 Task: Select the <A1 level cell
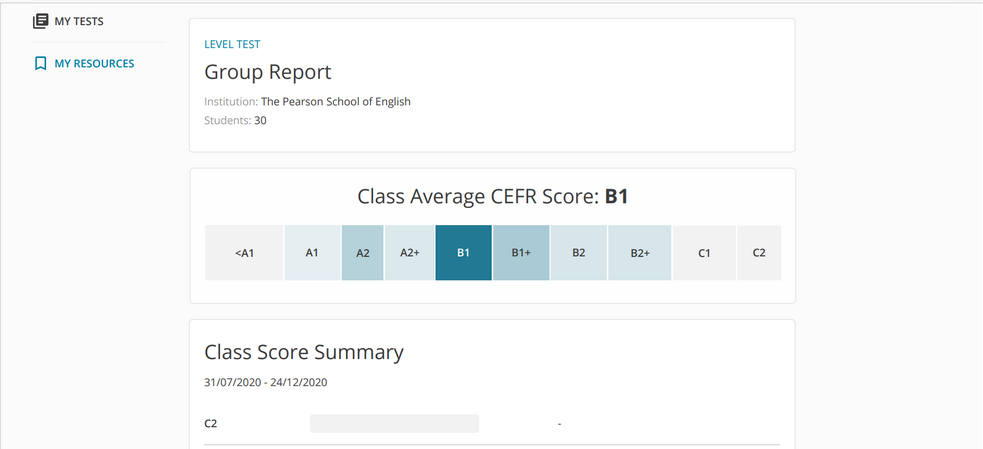click(244, 253)
